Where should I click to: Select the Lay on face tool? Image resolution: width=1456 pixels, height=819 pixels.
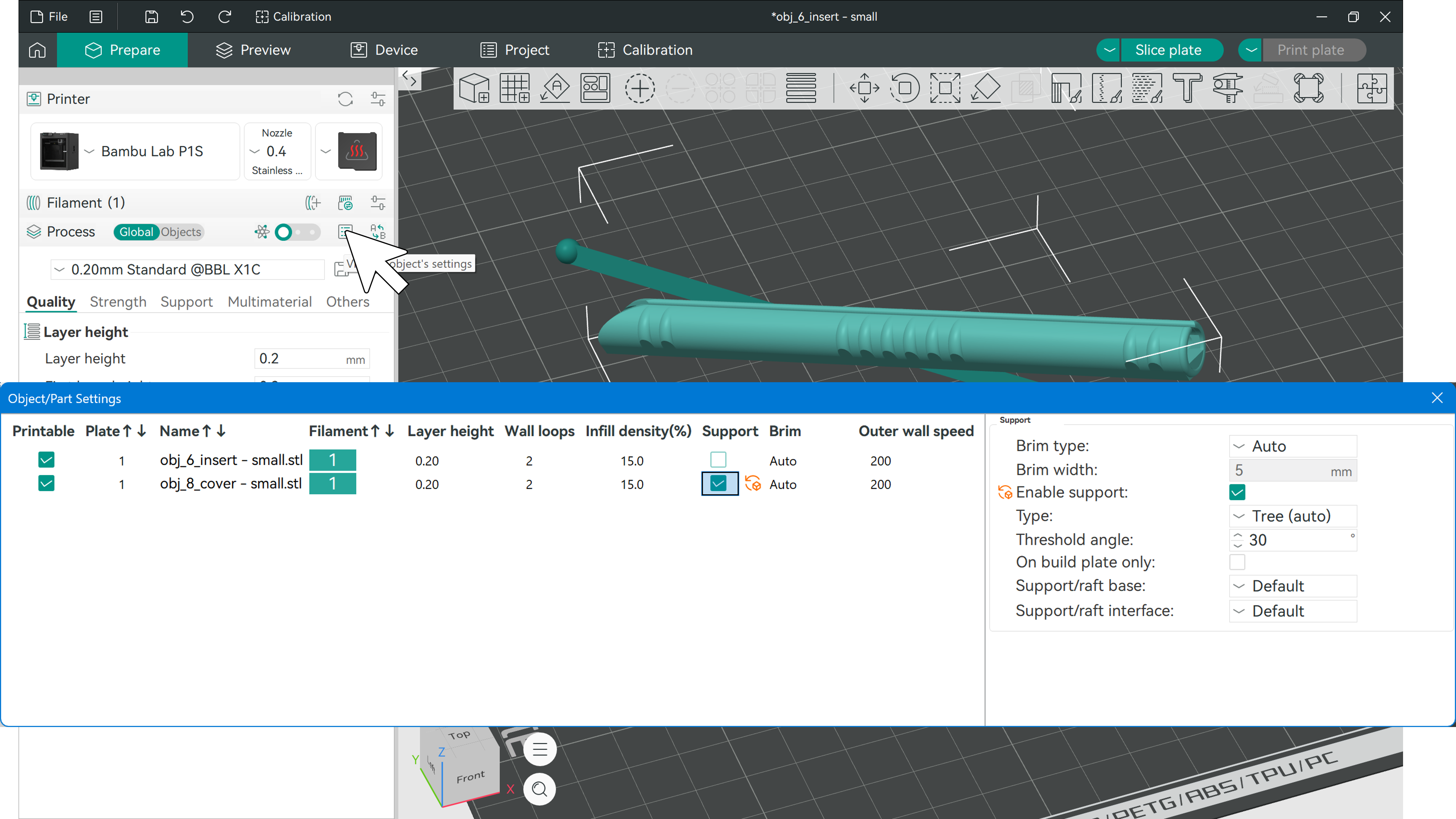986,88
